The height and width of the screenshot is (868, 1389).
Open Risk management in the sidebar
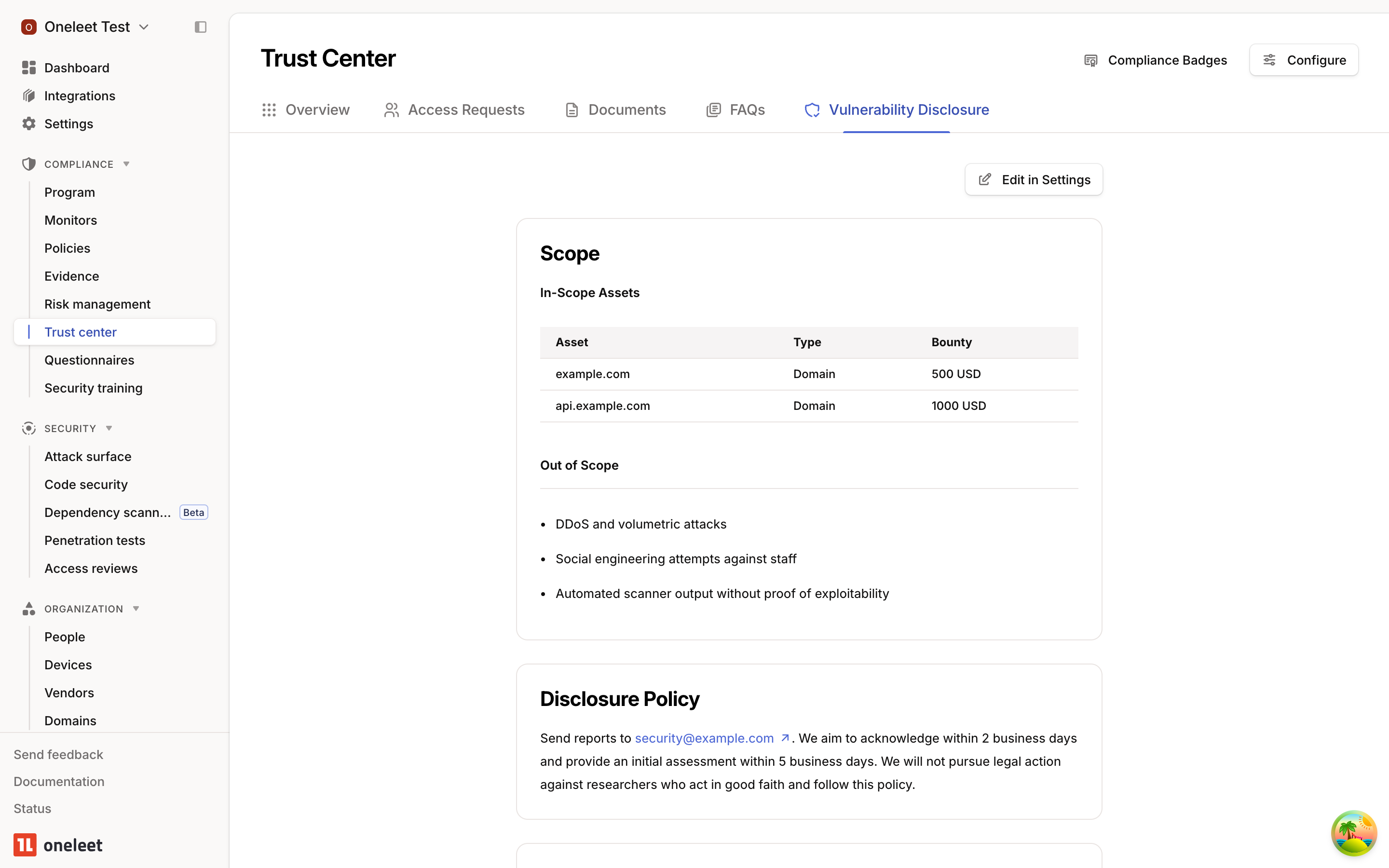97,304
